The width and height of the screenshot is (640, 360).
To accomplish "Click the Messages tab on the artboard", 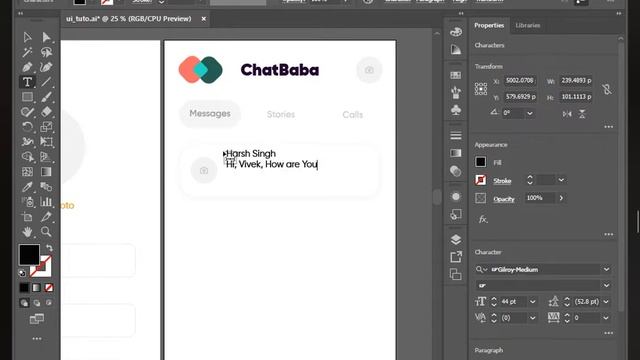I will tap(210, 113).
